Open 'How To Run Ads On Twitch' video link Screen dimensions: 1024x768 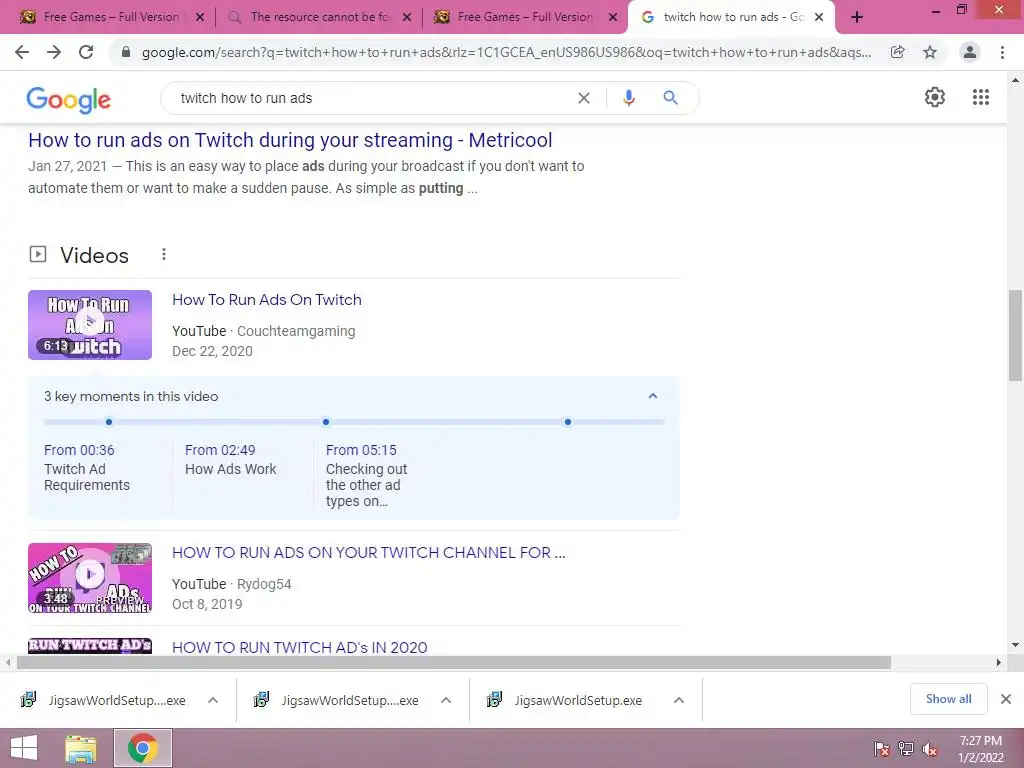(266, 300)
